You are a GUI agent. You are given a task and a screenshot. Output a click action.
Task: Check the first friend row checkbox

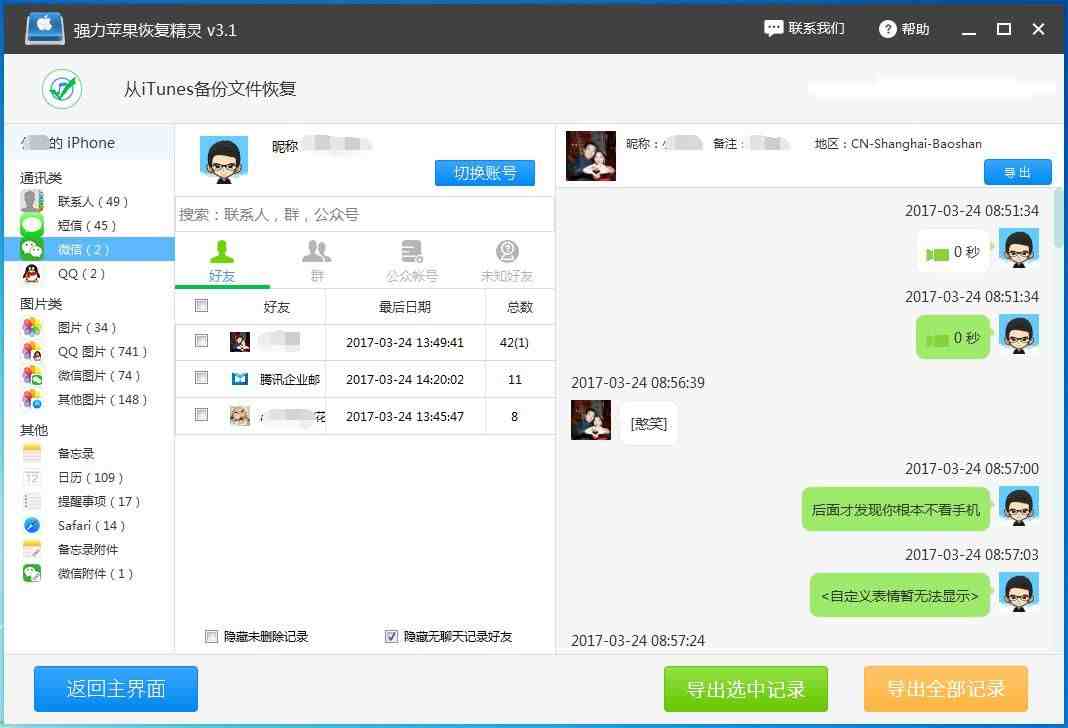click(x=201, y=341)
